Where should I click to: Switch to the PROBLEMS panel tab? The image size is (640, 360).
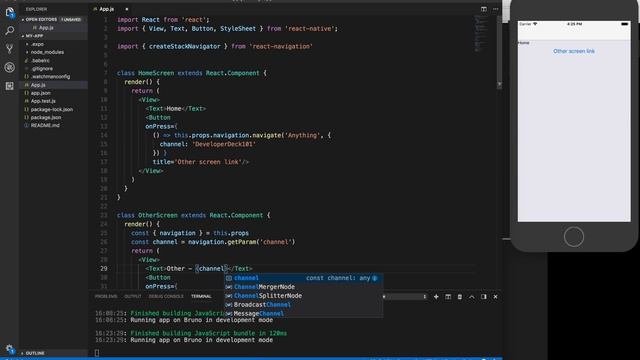coord(106,297)
